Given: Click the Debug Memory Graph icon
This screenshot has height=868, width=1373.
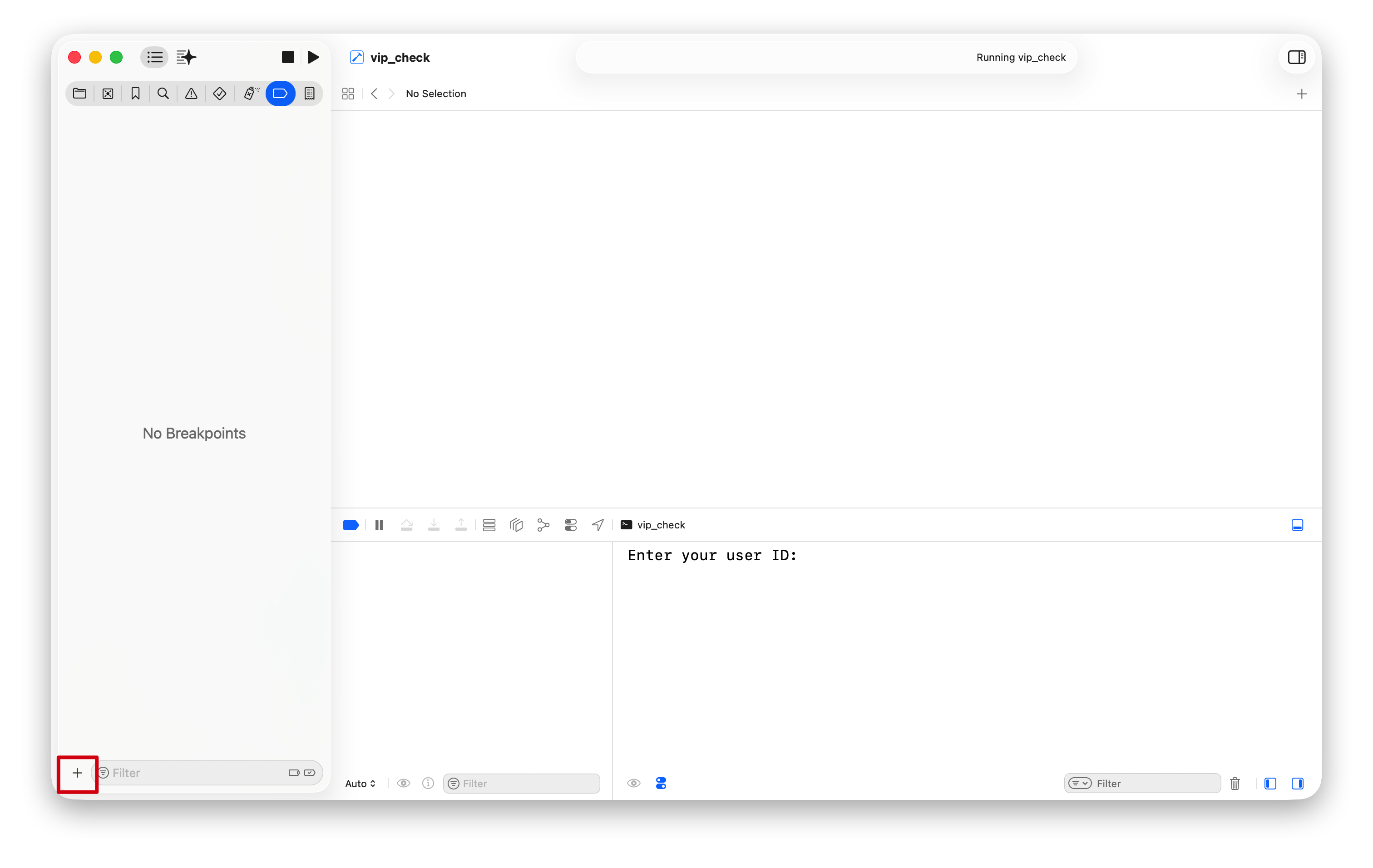Looking at the screenshot, I should (x=543, y=525).
